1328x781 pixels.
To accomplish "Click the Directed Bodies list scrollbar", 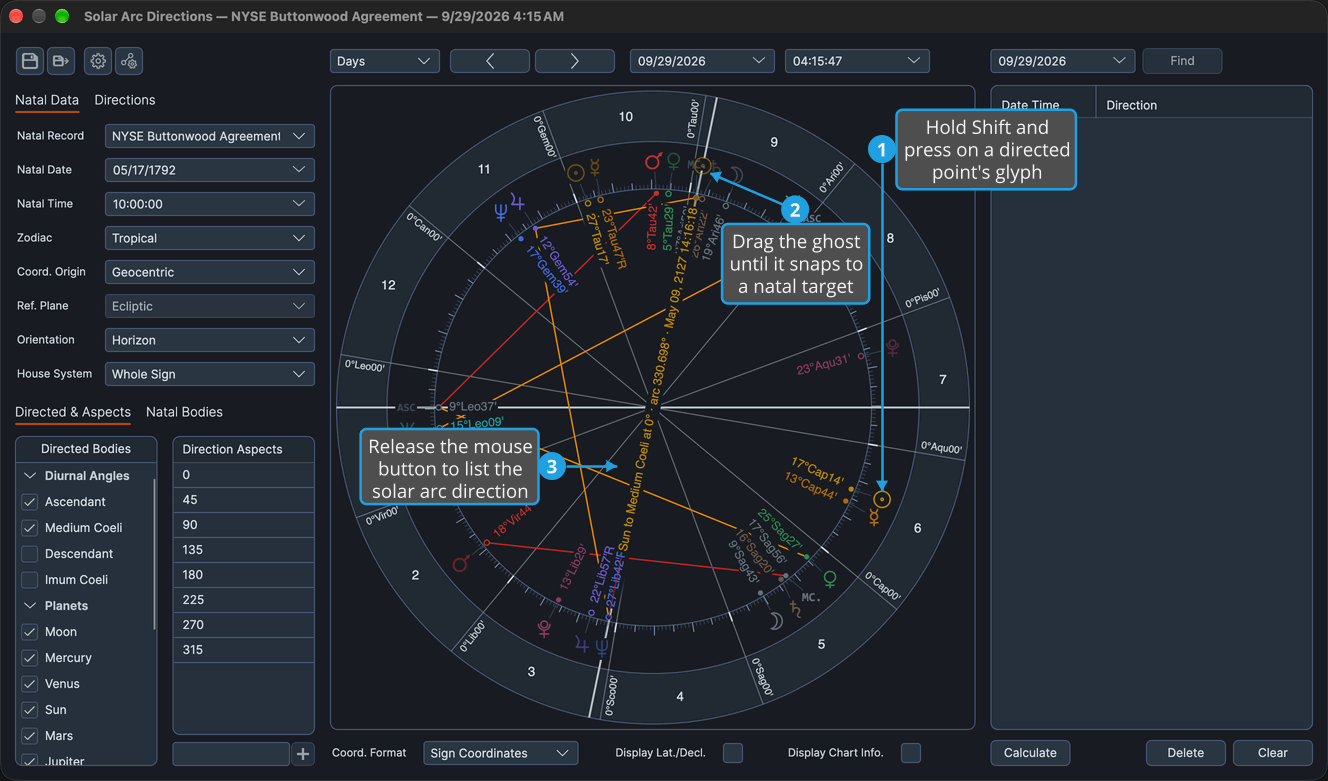I will (x=154, y=555).
